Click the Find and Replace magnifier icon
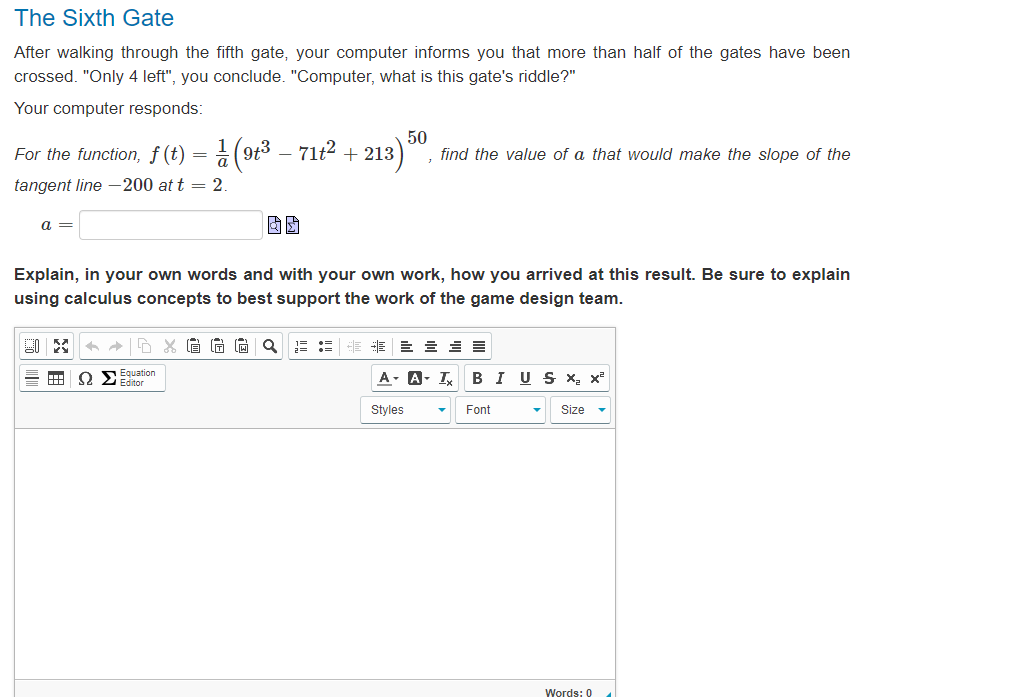 [270, 346]
